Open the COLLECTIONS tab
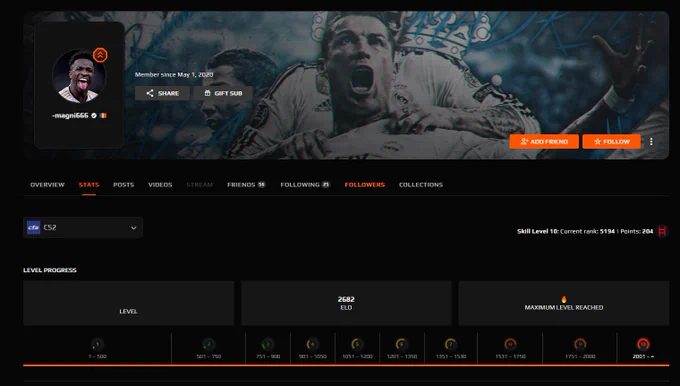This screenshot has height=386, width=680. tap(421, 185)
